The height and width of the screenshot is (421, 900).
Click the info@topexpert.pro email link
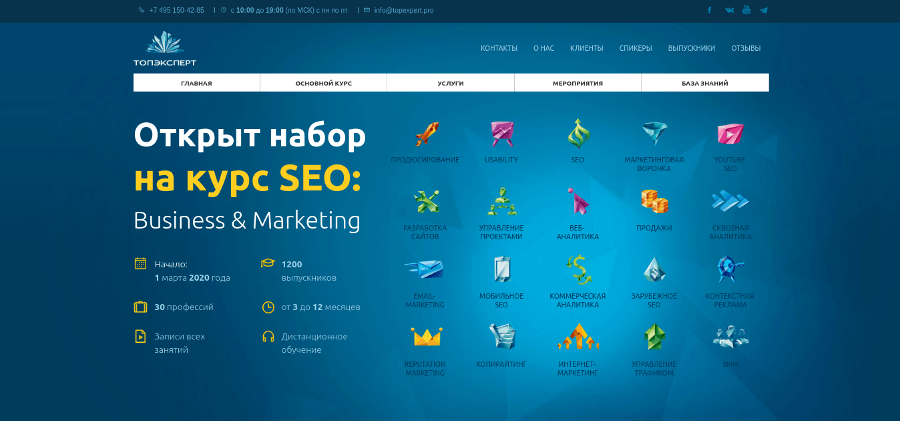pyautogui.click(x=403, y=10)
